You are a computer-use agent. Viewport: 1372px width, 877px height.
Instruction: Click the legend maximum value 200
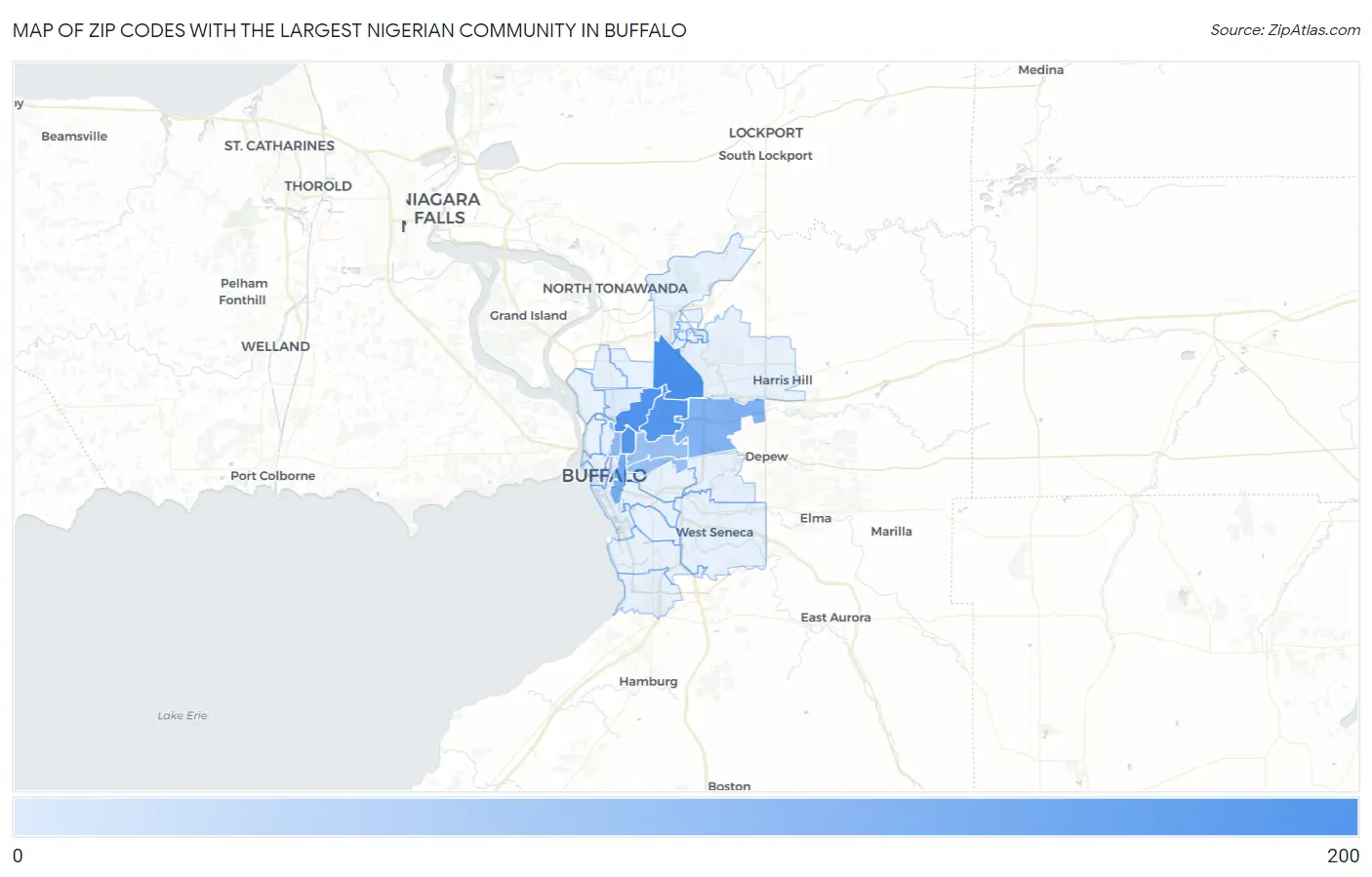(1343, 856)
